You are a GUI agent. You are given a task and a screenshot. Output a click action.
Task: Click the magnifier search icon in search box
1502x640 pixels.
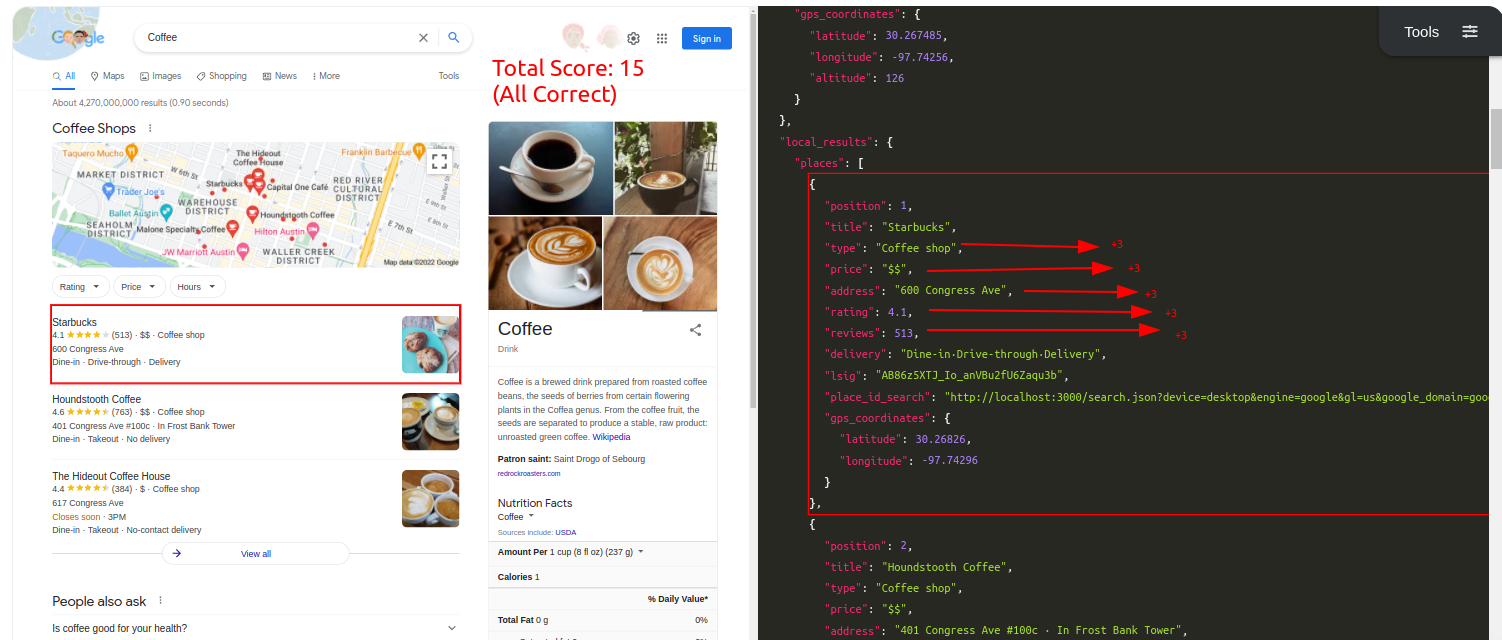(453, 37)
